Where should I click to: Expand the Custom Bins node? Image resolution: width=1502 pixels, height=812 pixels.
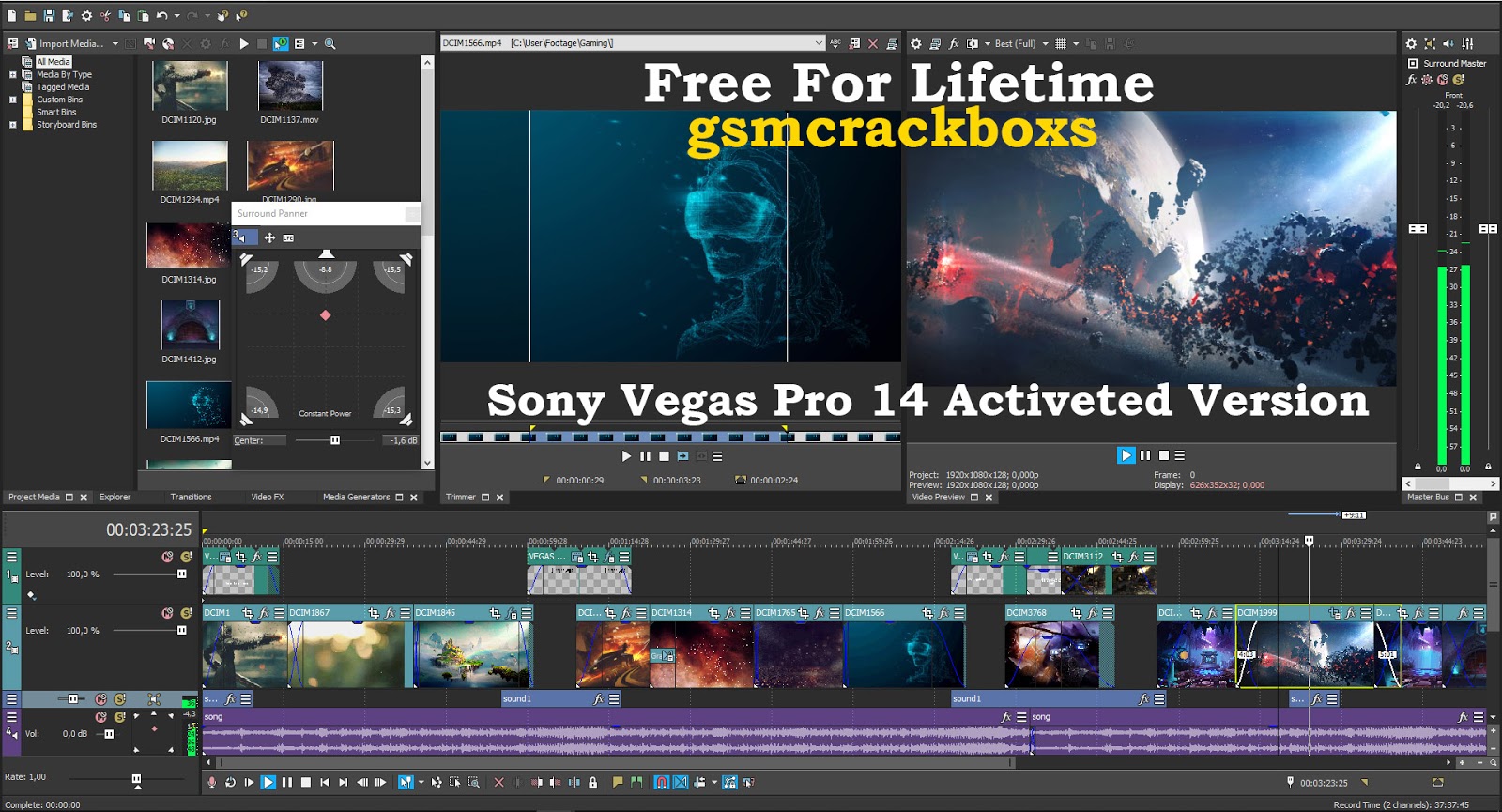(x=12, y=100)
